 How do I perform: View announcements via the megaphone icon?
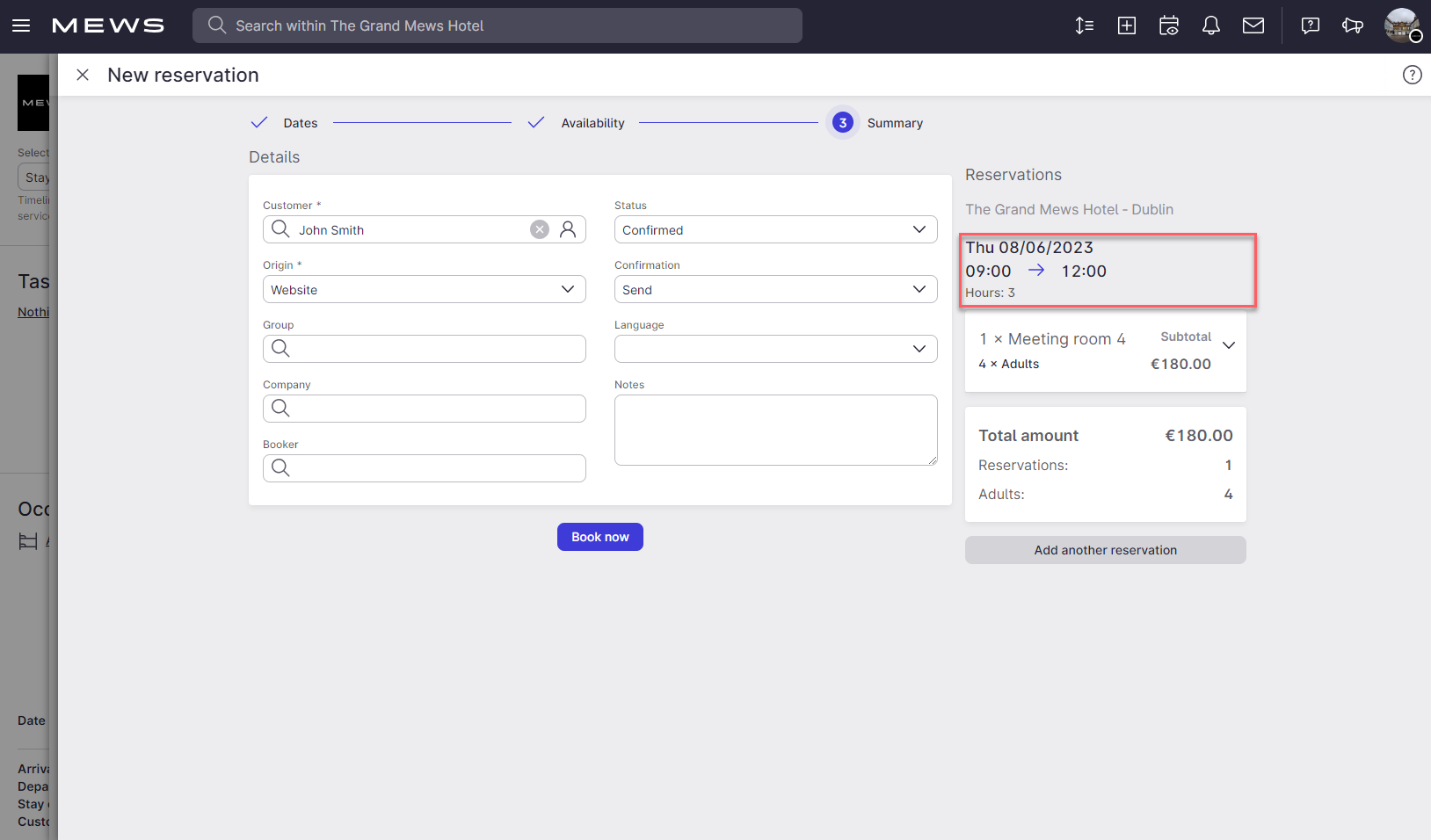[x=1353, y=25]
